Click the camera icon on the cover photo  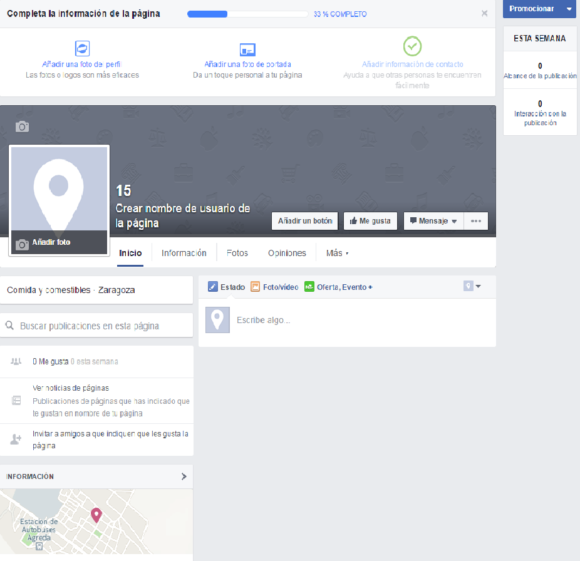22,127
